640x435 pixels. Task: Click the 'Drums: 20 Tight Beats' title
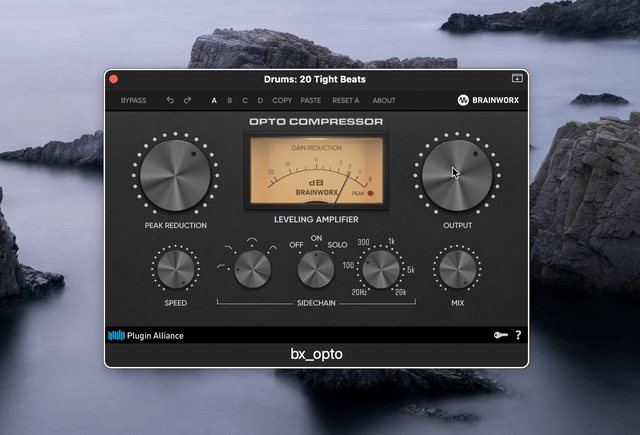coord(315,79)
